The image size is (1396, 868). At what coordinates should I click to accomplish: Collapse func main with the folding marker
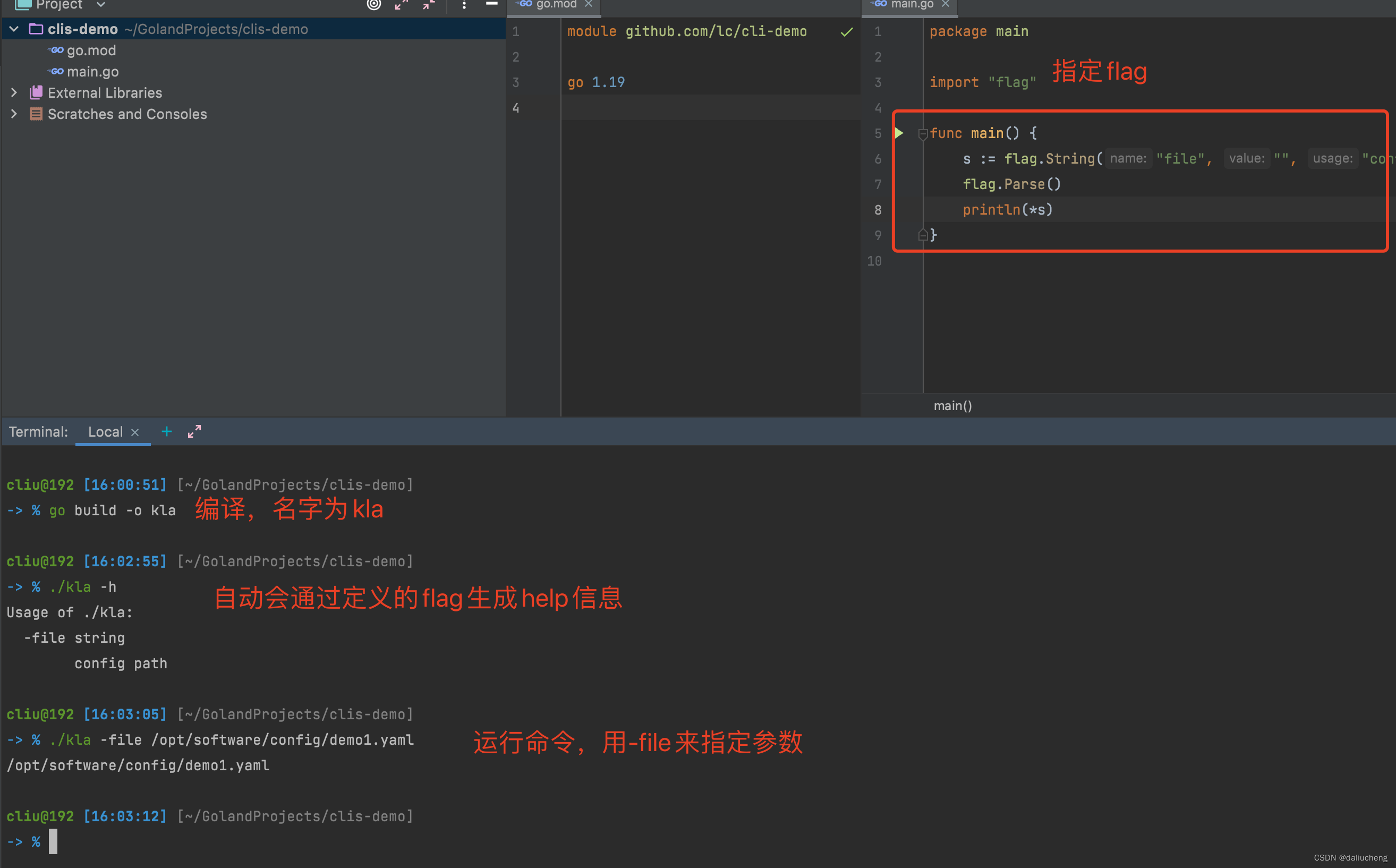click(923, 134)
